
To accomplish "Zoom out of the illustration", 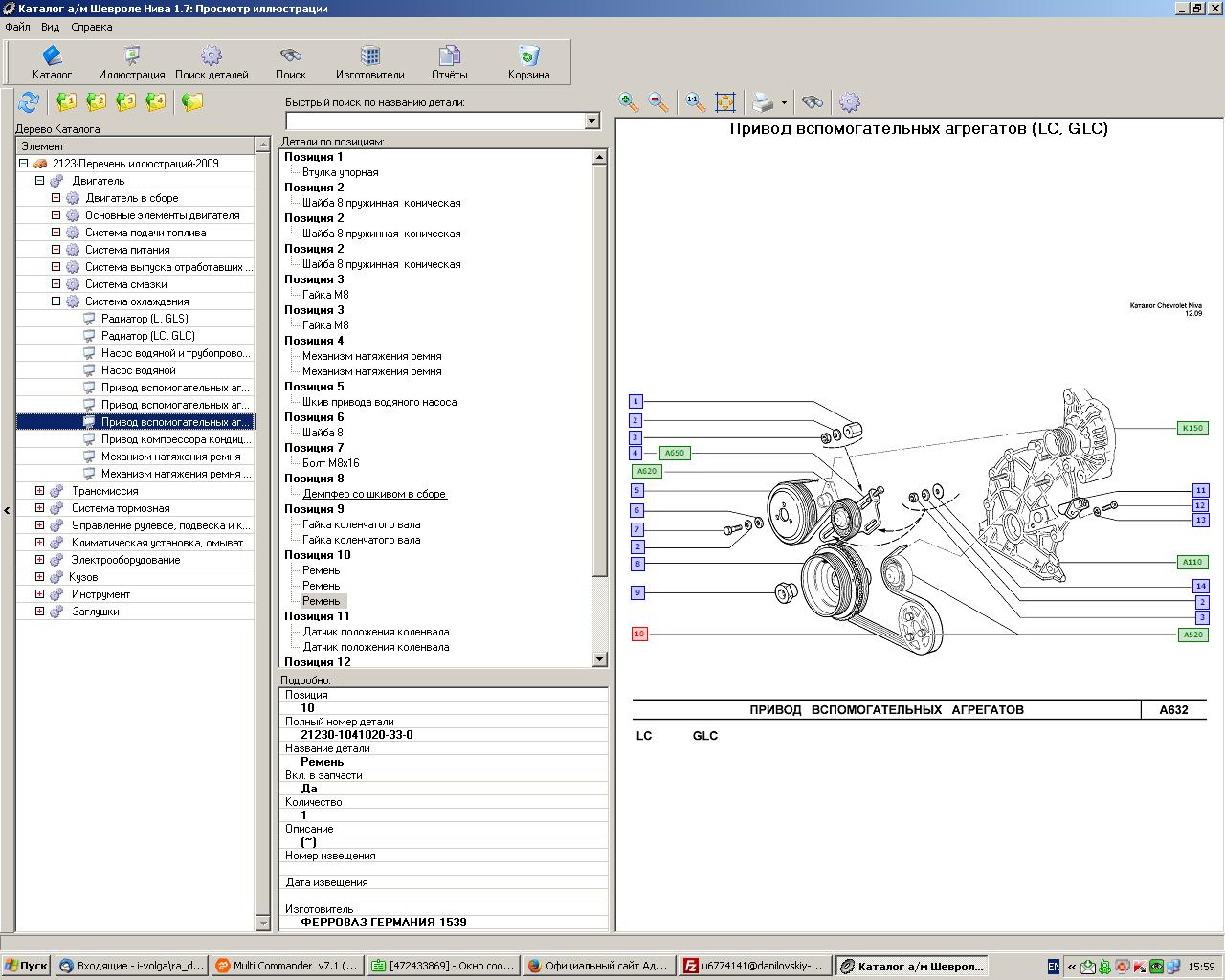I will click(658, 101).
